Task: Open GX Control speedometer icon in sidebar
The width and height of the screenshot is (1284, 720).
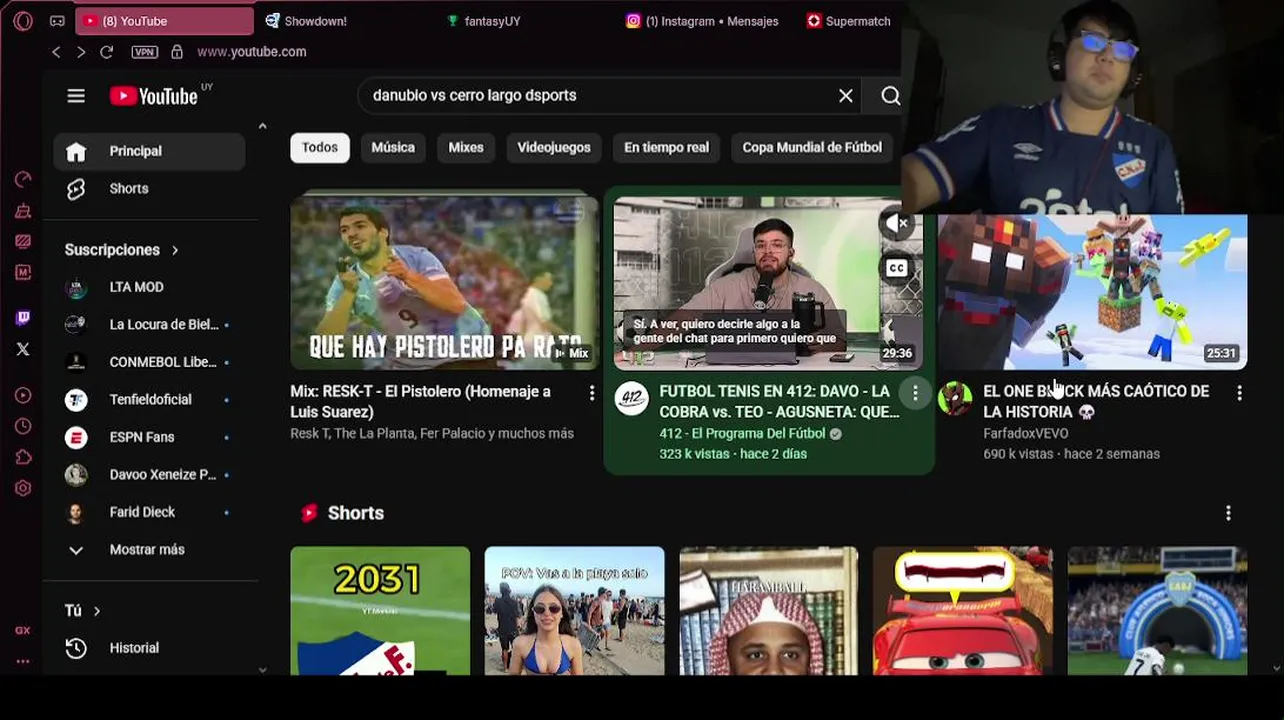Action: click(x=23, y=180)
